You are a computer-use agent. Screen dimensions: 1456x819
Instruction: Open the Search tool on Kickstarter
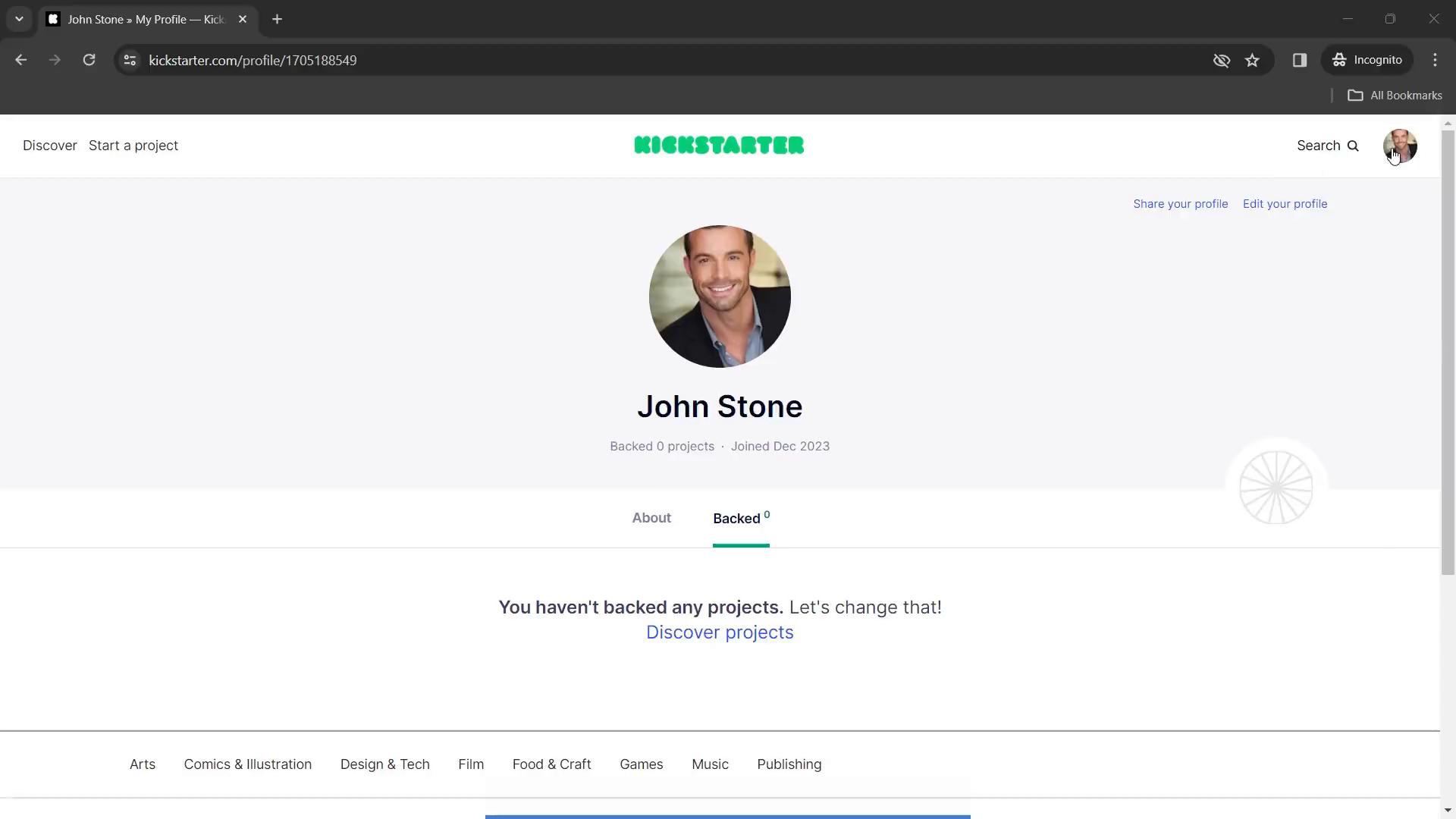[x=1328, y=145]
